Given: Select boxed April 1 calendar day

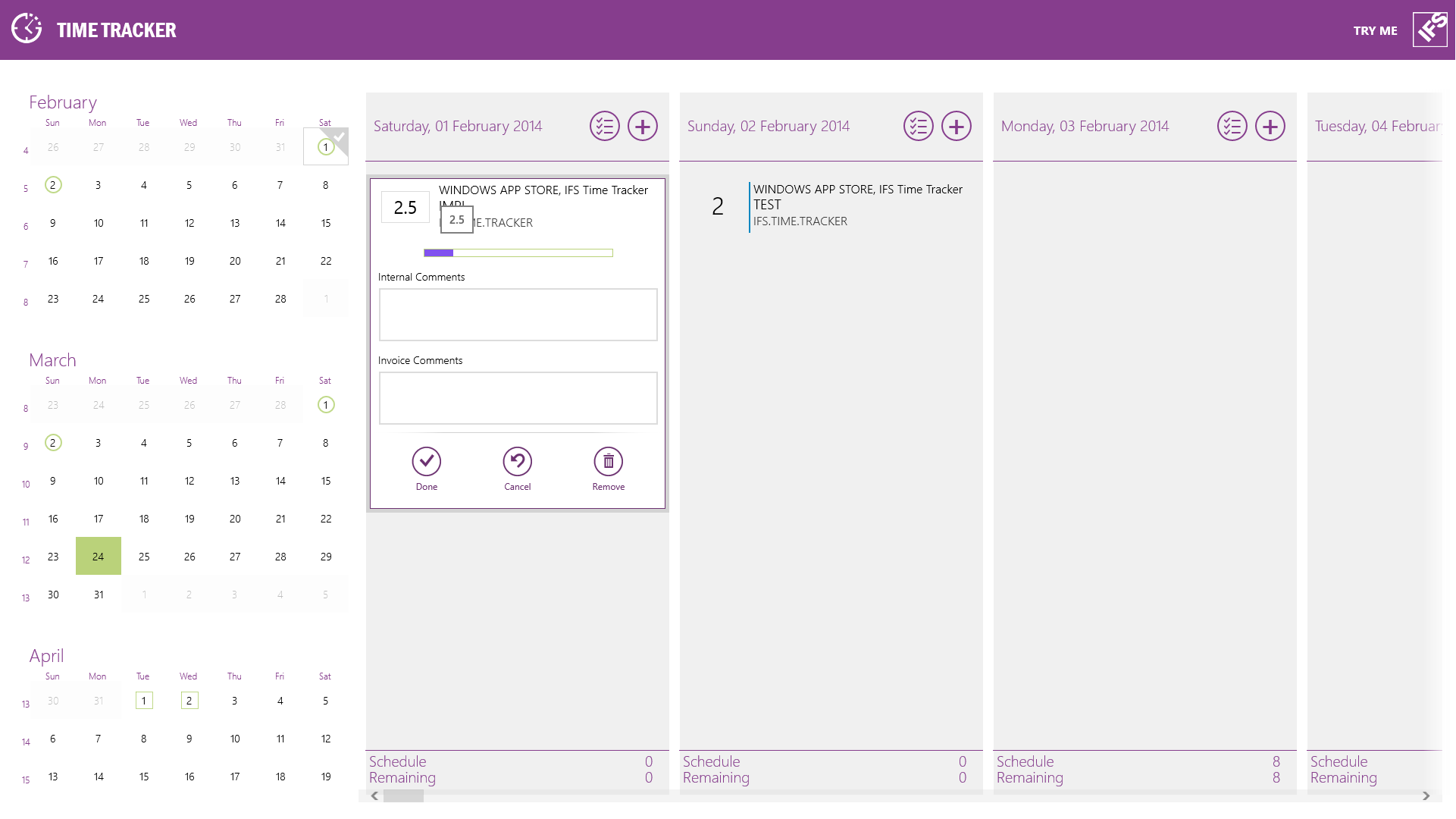Looking at the screenshot, I should tap(144, 701).
